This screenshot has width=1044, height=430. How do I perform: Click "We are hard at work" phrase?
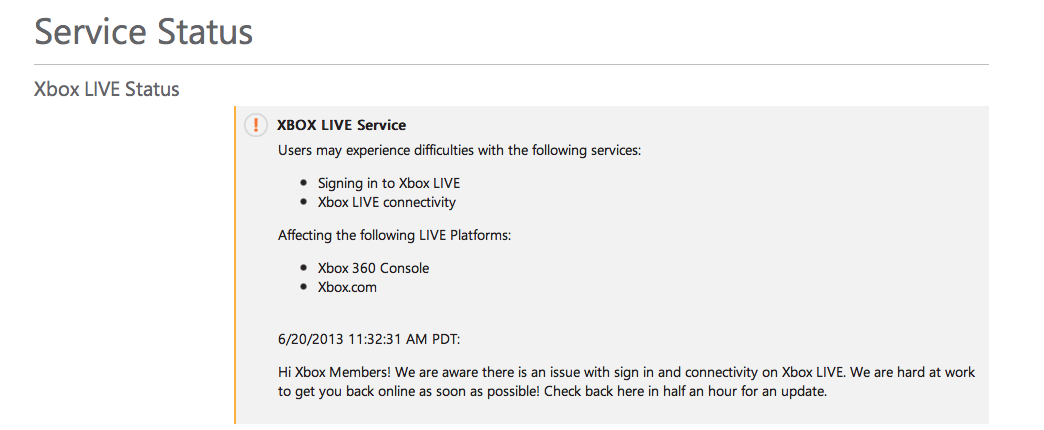coord(910,372)
